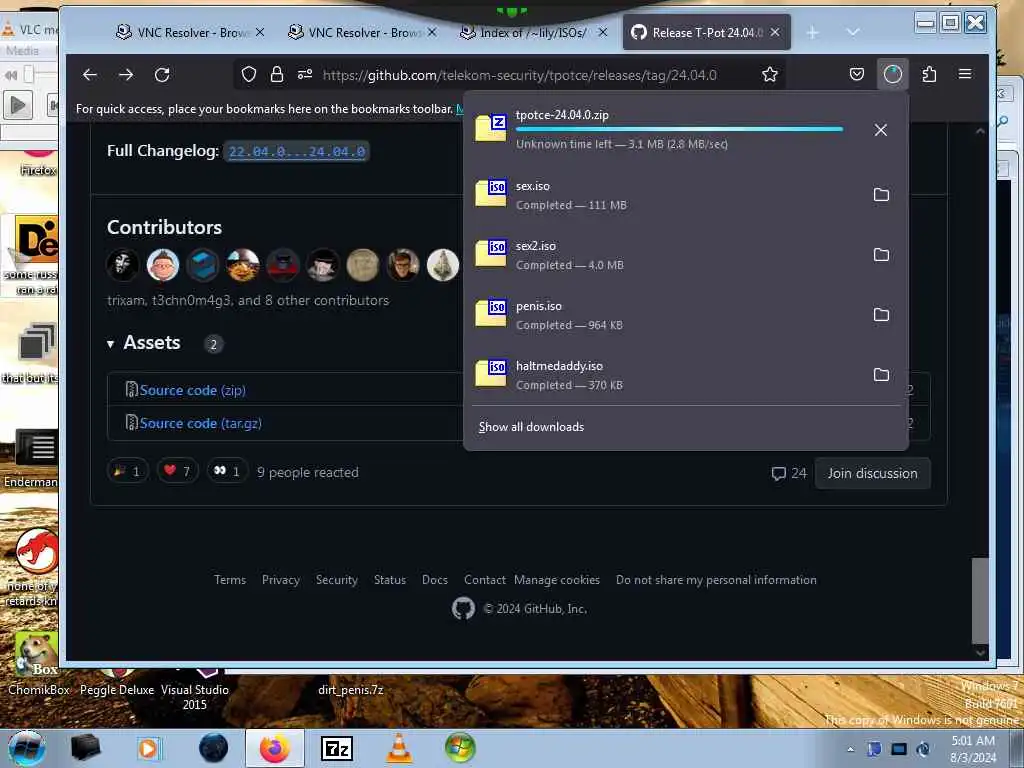Click the first contributor avatar with mask
1024x768 pixels.
pos(123,266)
